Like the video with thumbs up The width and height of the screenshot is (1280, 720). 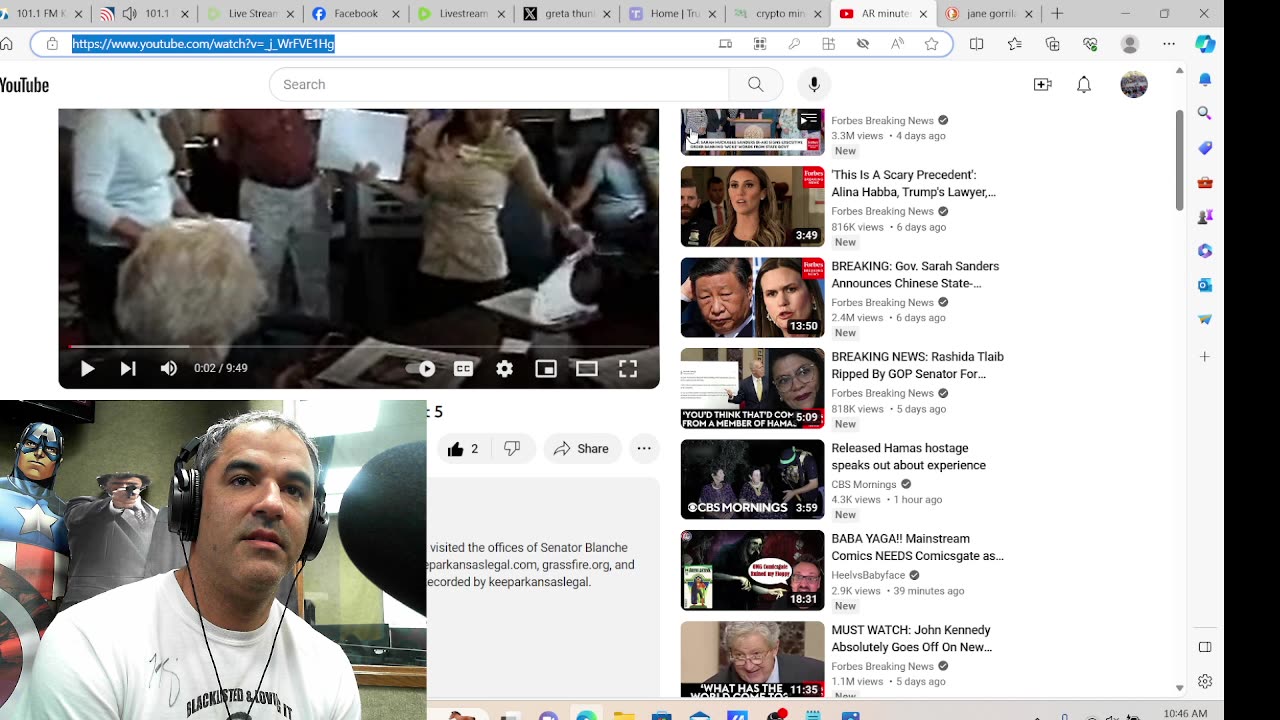coord(463,449)
